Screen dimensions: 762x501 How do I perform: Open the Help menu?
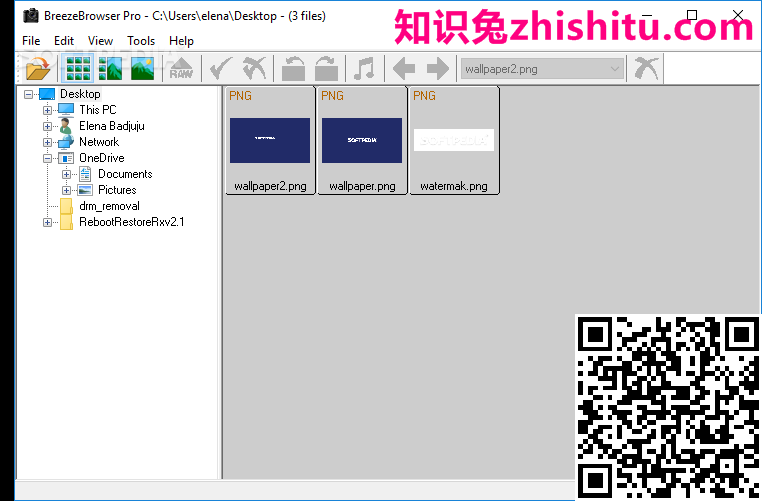click(x=181, y=41)
